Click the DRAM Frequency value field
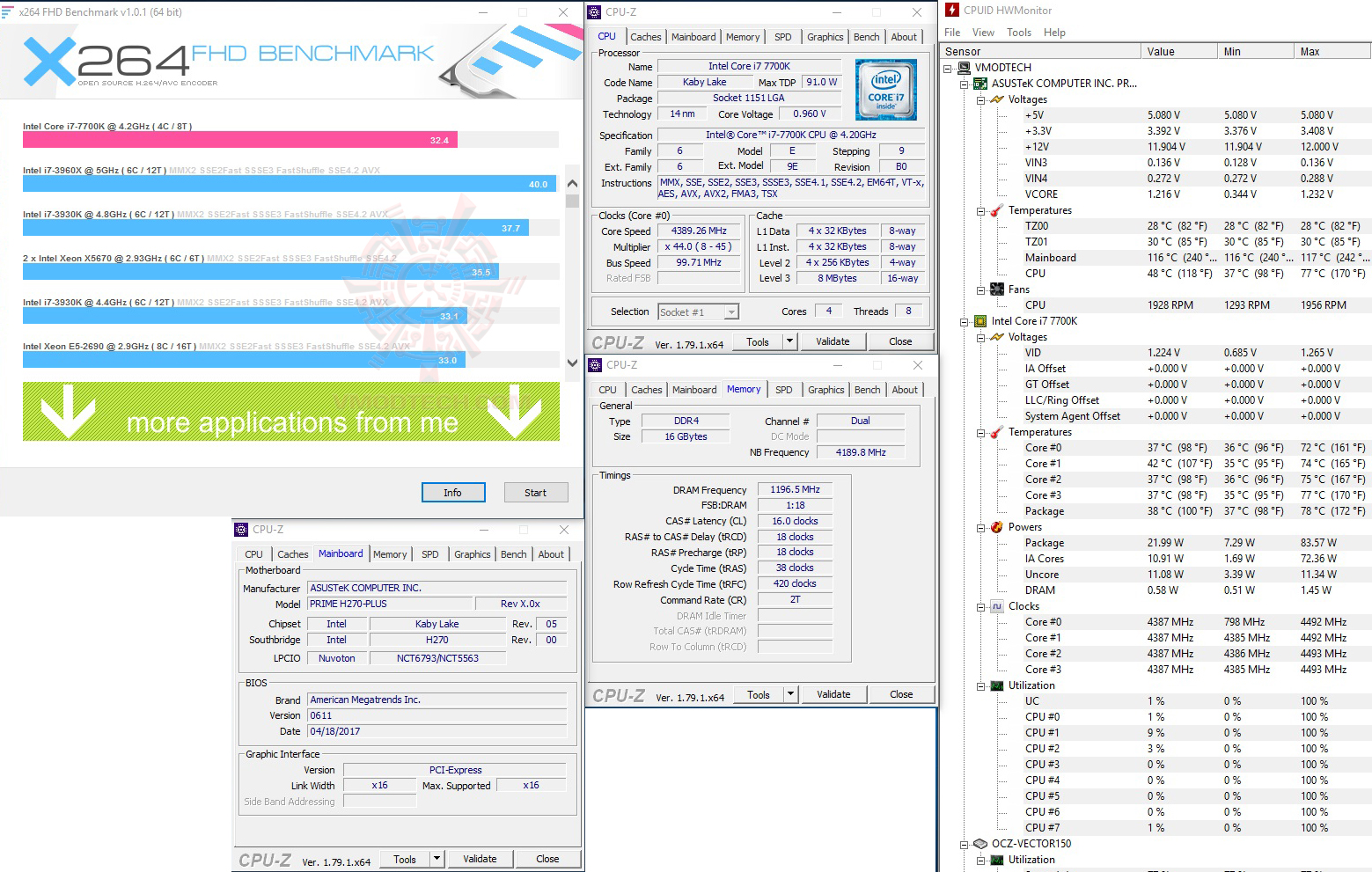This screenshot has height=872, width=1372. [794, 489]
